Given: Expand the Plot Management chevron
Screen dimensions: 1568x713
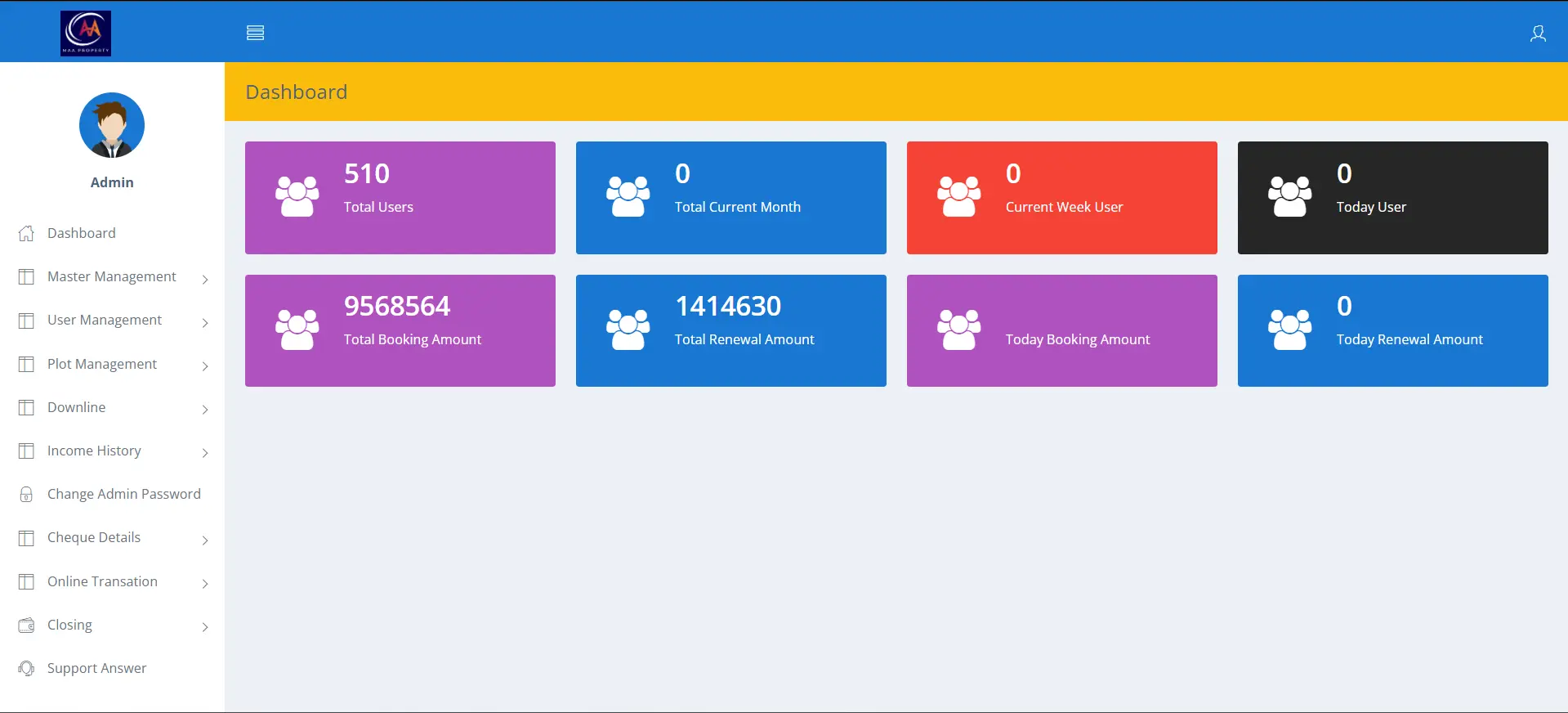Looking at the screenshot, I should (x=205, y=365).
